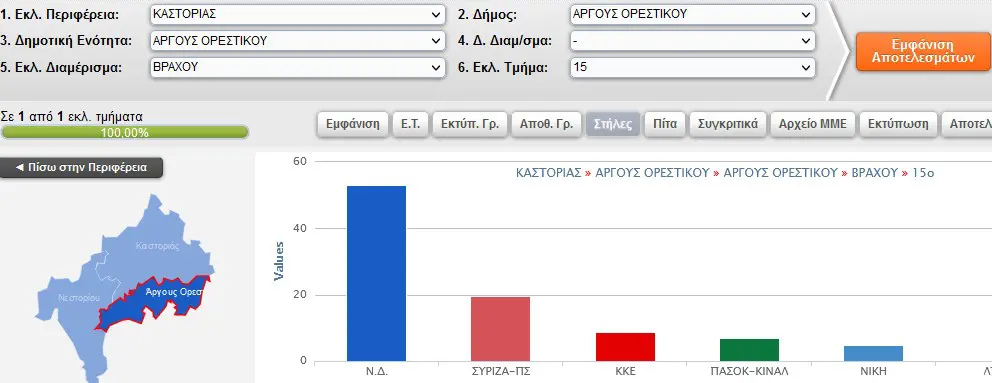The width and height of the screenshot is (992, 383).
Task: Click the Αποθ. Γρ. button
Action: 547,124
